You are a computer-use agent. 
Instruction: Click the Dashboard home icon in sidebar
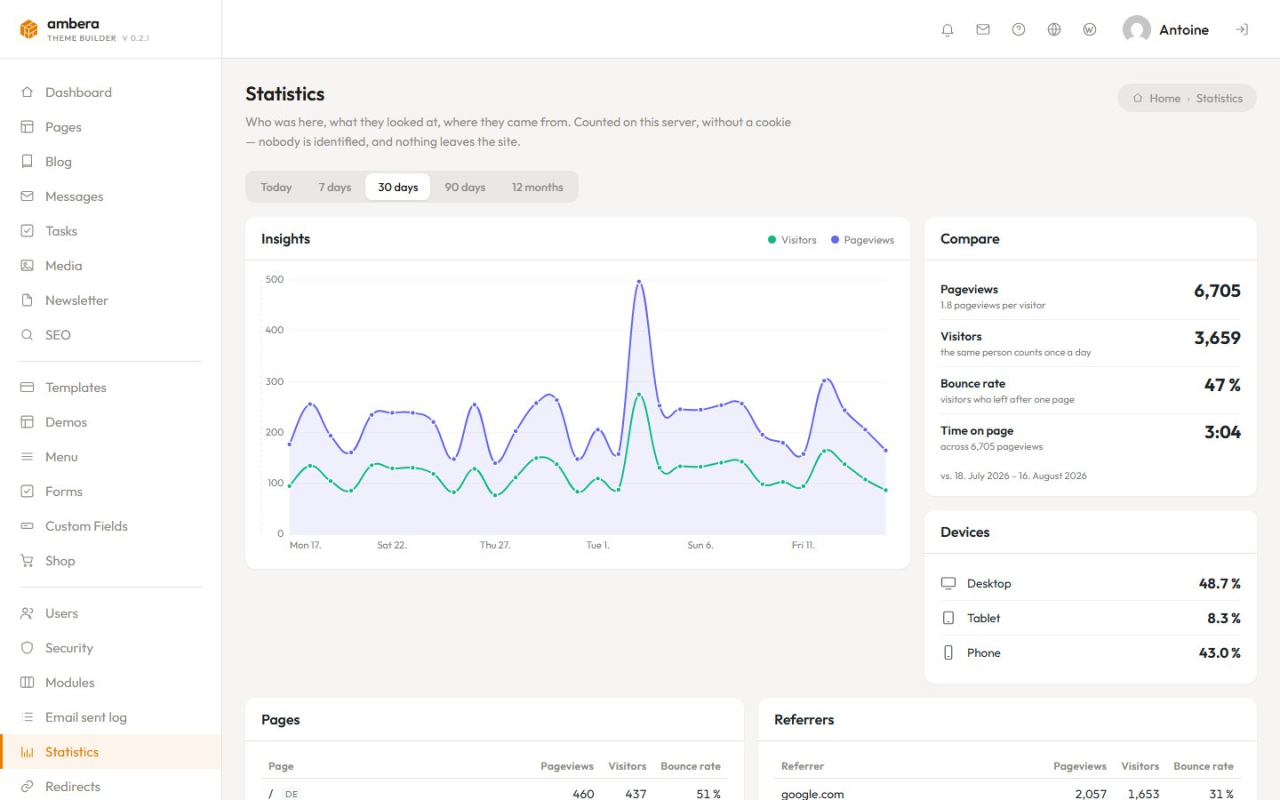27,92
